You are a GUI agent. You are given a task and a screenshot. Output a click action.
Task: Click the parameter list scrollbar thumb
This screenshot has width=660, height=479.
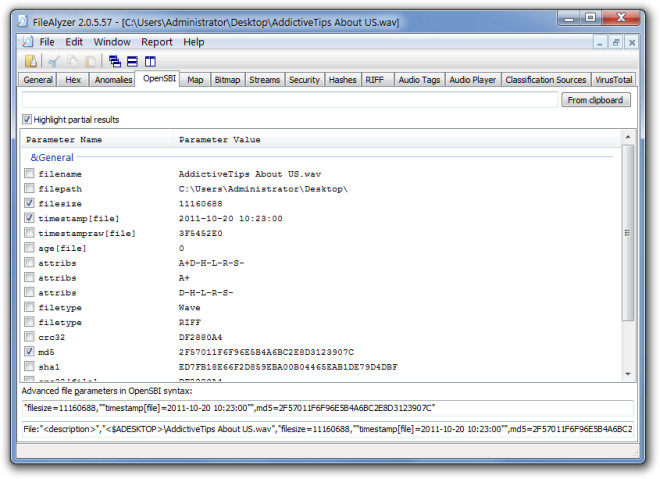[x=628, y=232]
